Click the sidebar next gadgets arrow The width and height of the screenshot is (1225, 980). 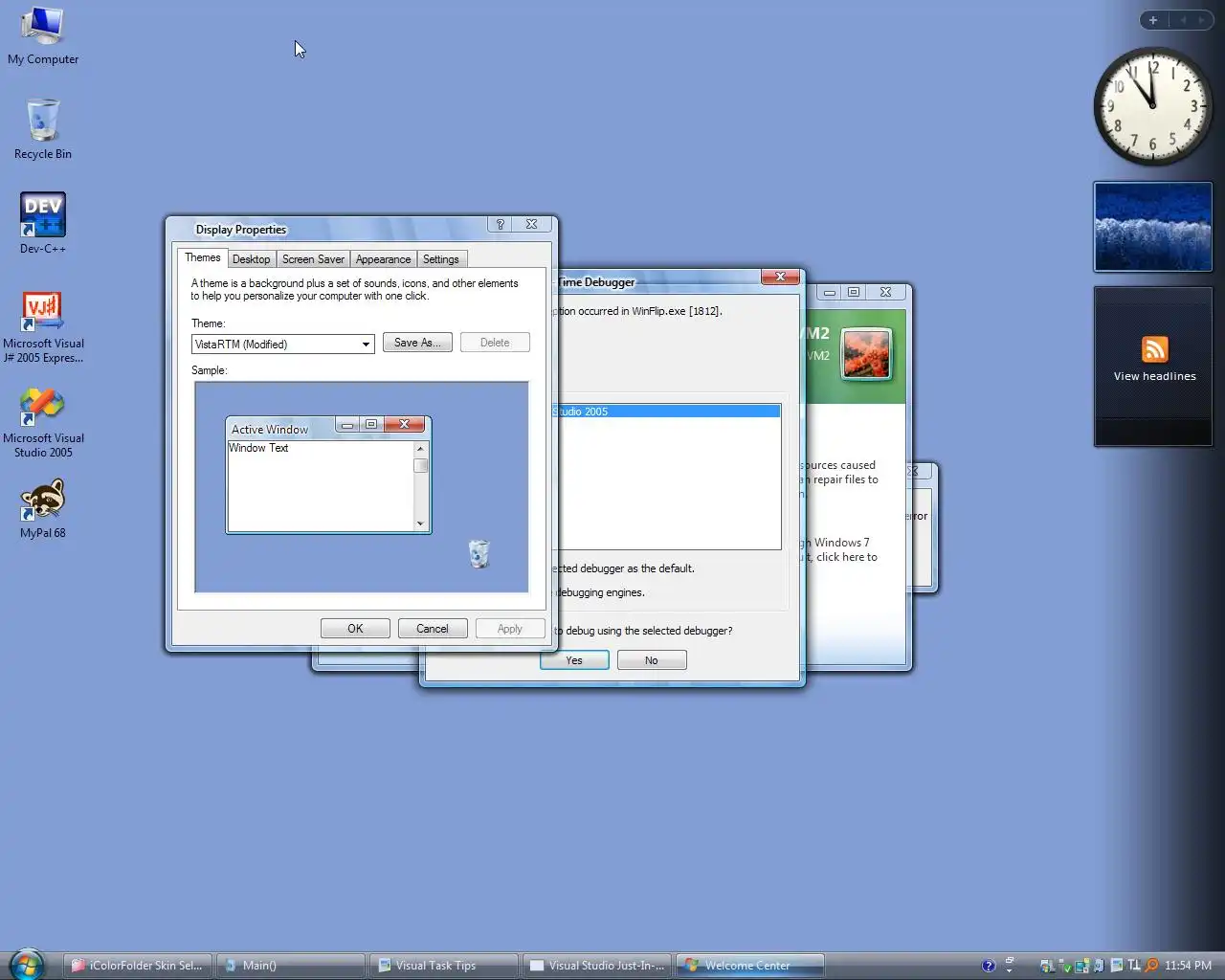pos(1202,20)
